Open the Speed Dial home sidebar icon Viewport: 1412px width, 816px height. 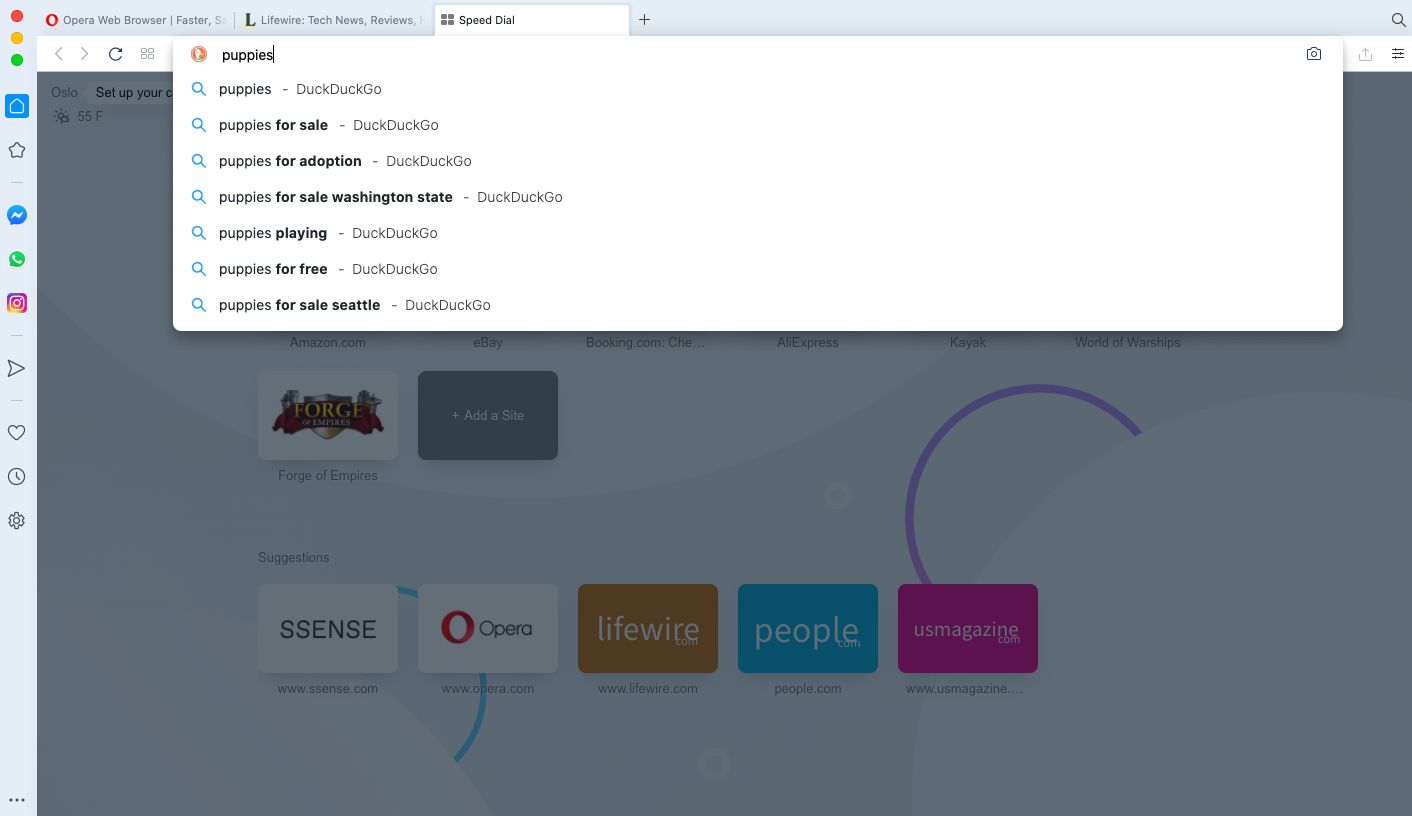pos(17,106)
